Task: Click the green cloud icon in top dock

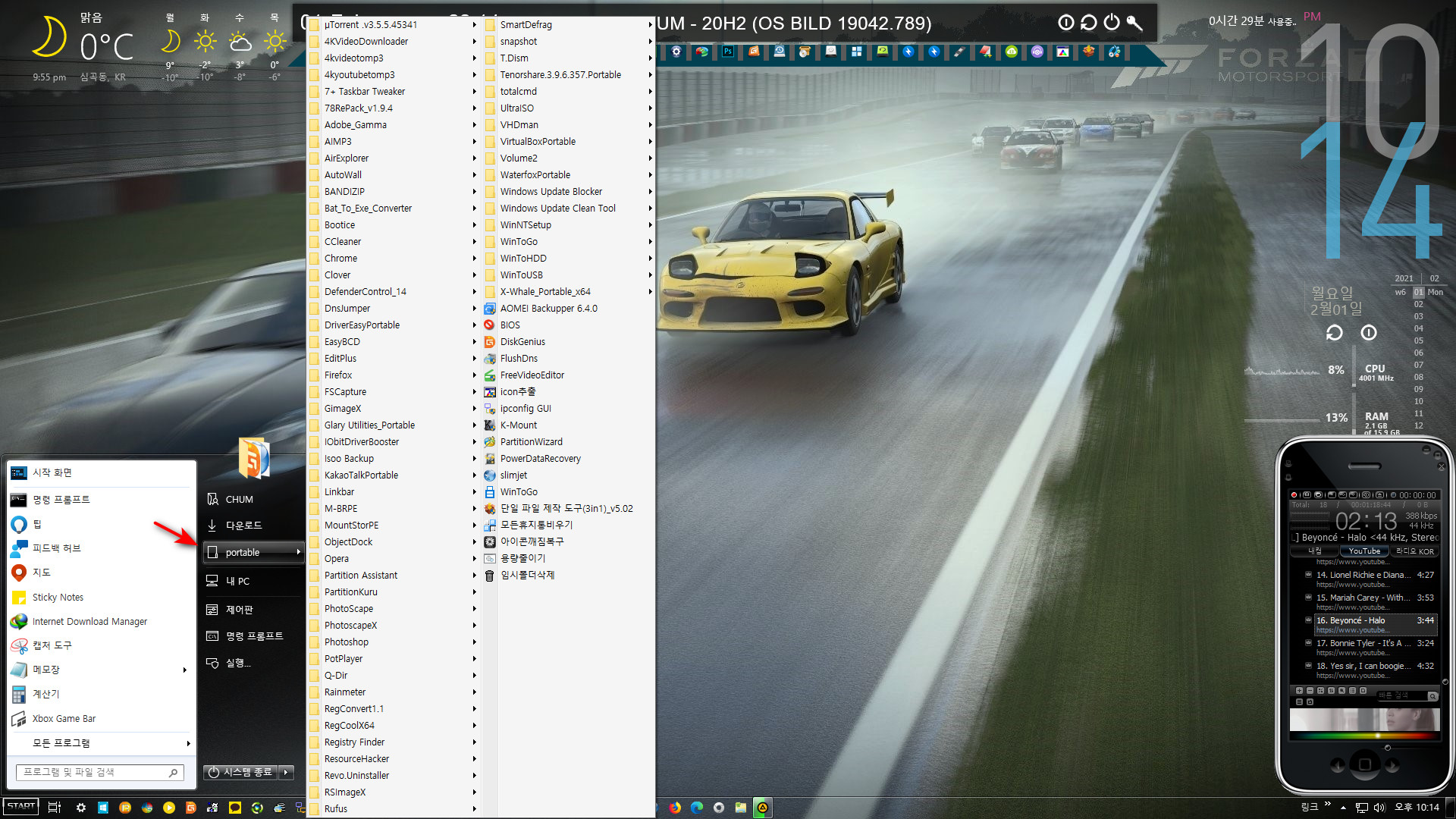Action: [x=1012, y=52]
